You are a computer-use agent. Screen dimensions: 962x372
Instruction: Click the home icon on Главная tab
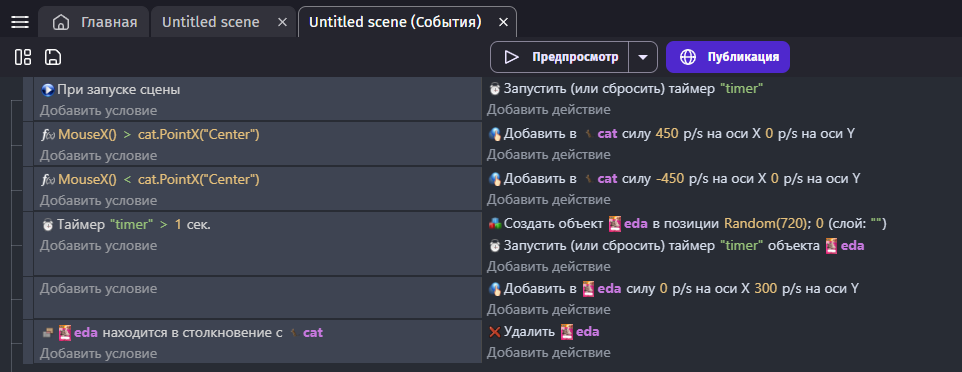click(x=61, y=22)
